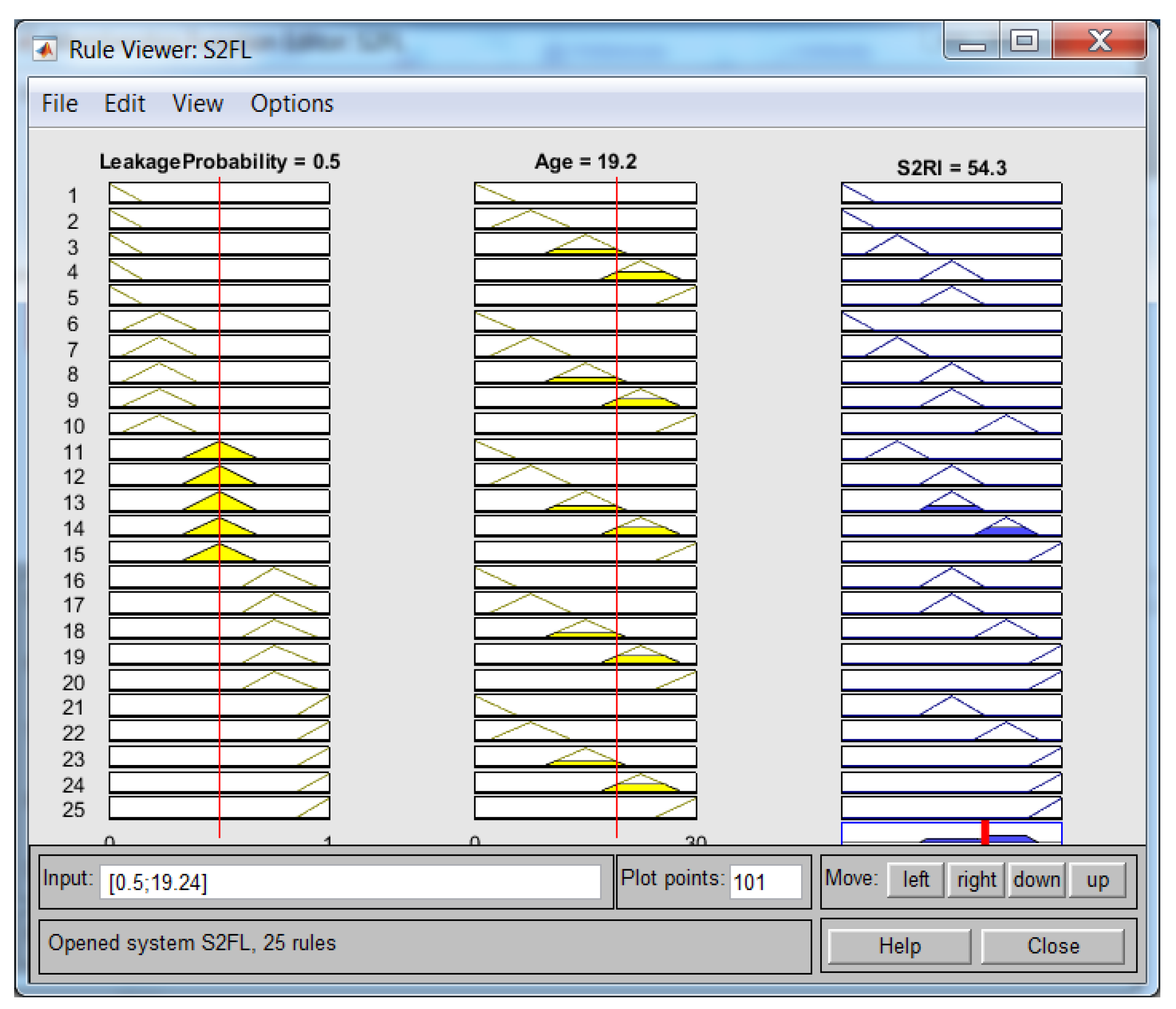This screenshot has height=1009, width=1176.
Task: Click the aggregated S2RI output plot
Action: click(951, 832)
